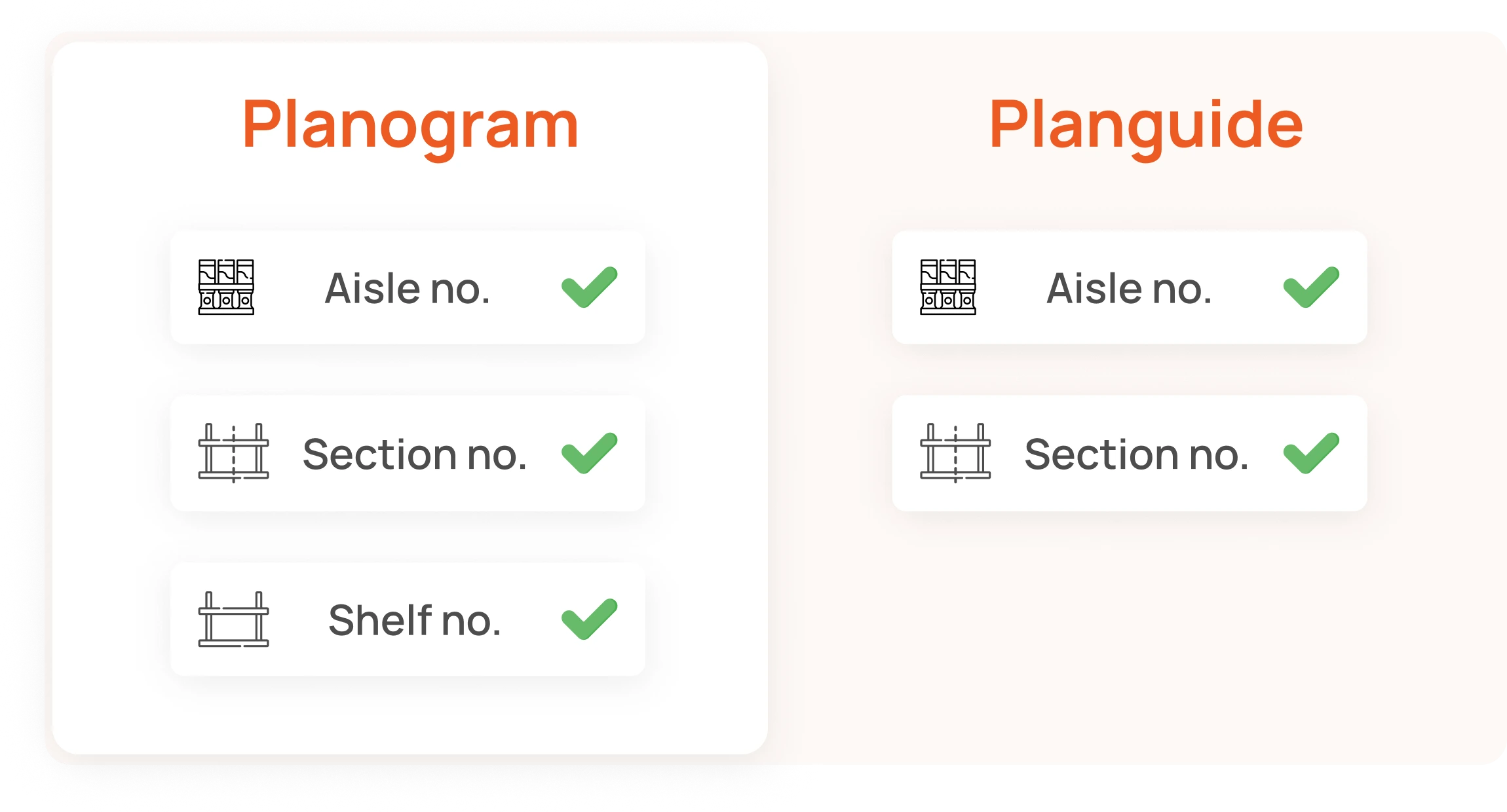Image resolution: width=1507 pixels, height=812 pixels.
Task: Click the Section no. label in Planguide
Action: coord(1137,454)
